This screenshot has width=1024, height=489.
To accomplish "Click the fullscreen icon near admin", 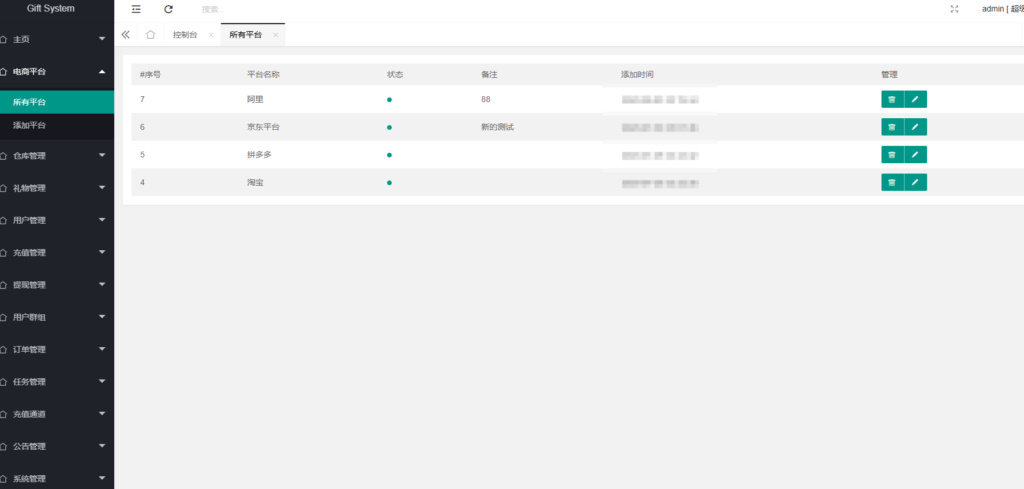I will coord(954,9).
